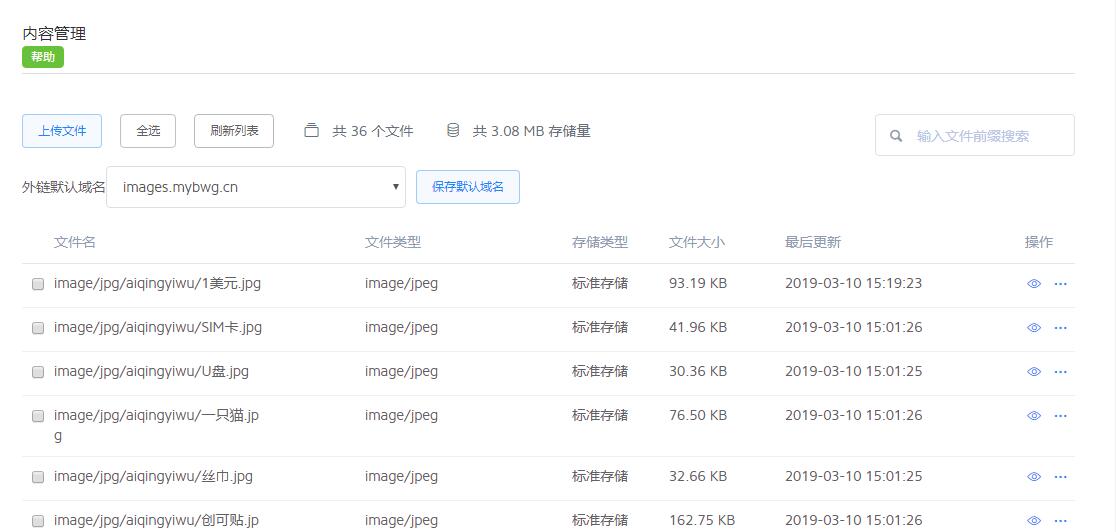1116x532 pixels.
Task: Click eye icon for SIM卡.jpg row
Action: (x=1034, y=328)
